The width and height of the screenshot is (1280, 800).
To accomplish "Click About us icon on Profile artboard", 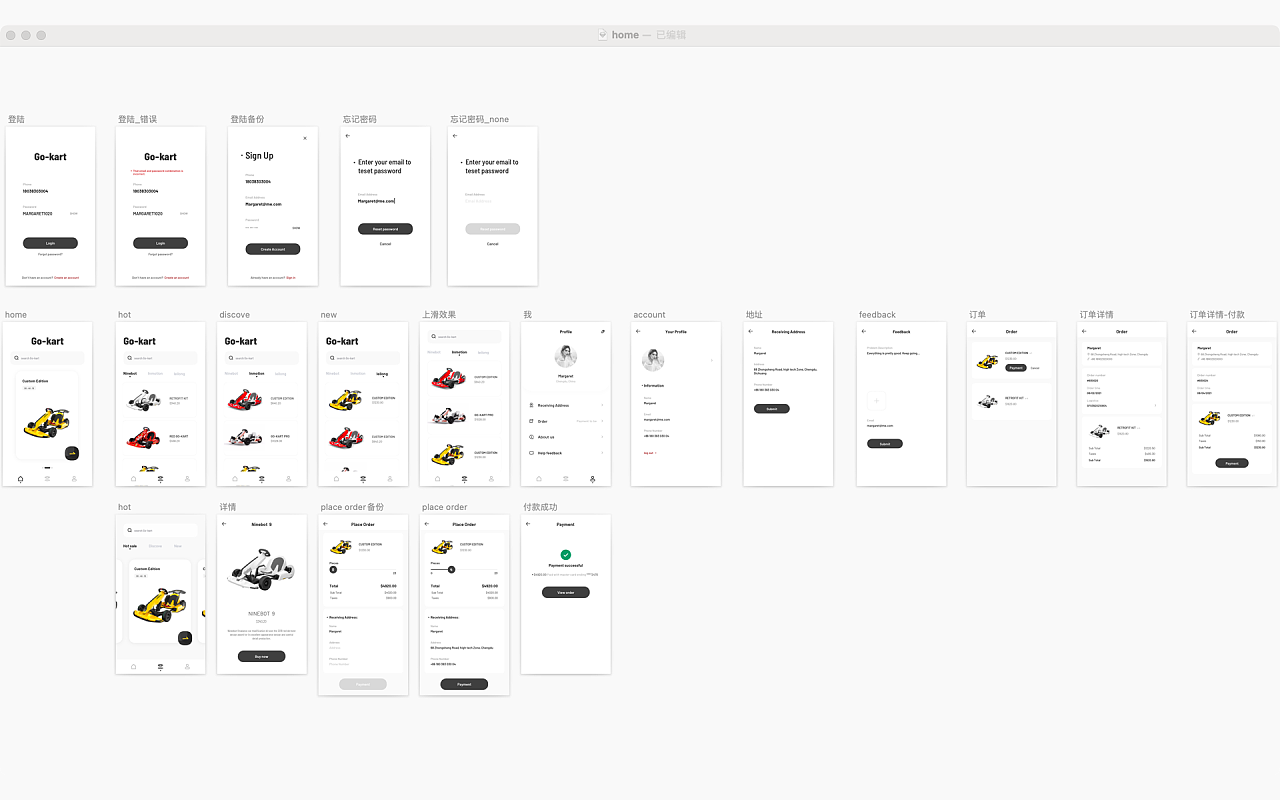I will click(531, 437).
